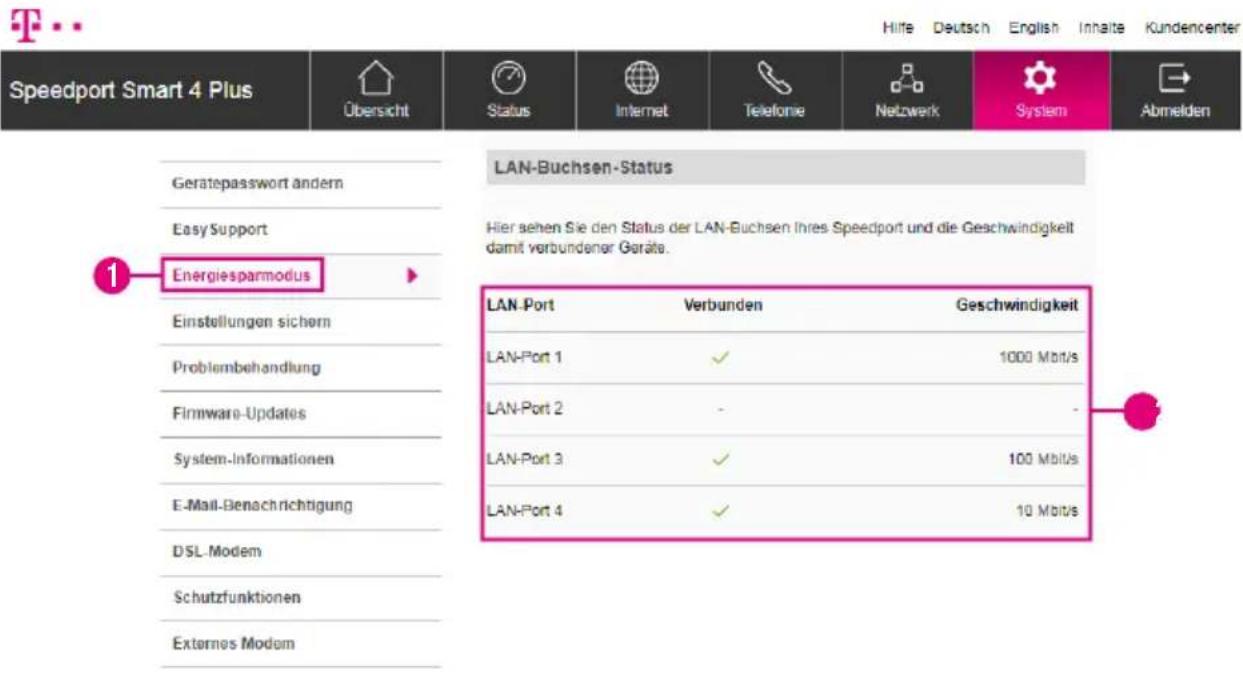Screen dimensions: 1243x673
Task: Switch language to English
Action: [x=1033, y=28]
